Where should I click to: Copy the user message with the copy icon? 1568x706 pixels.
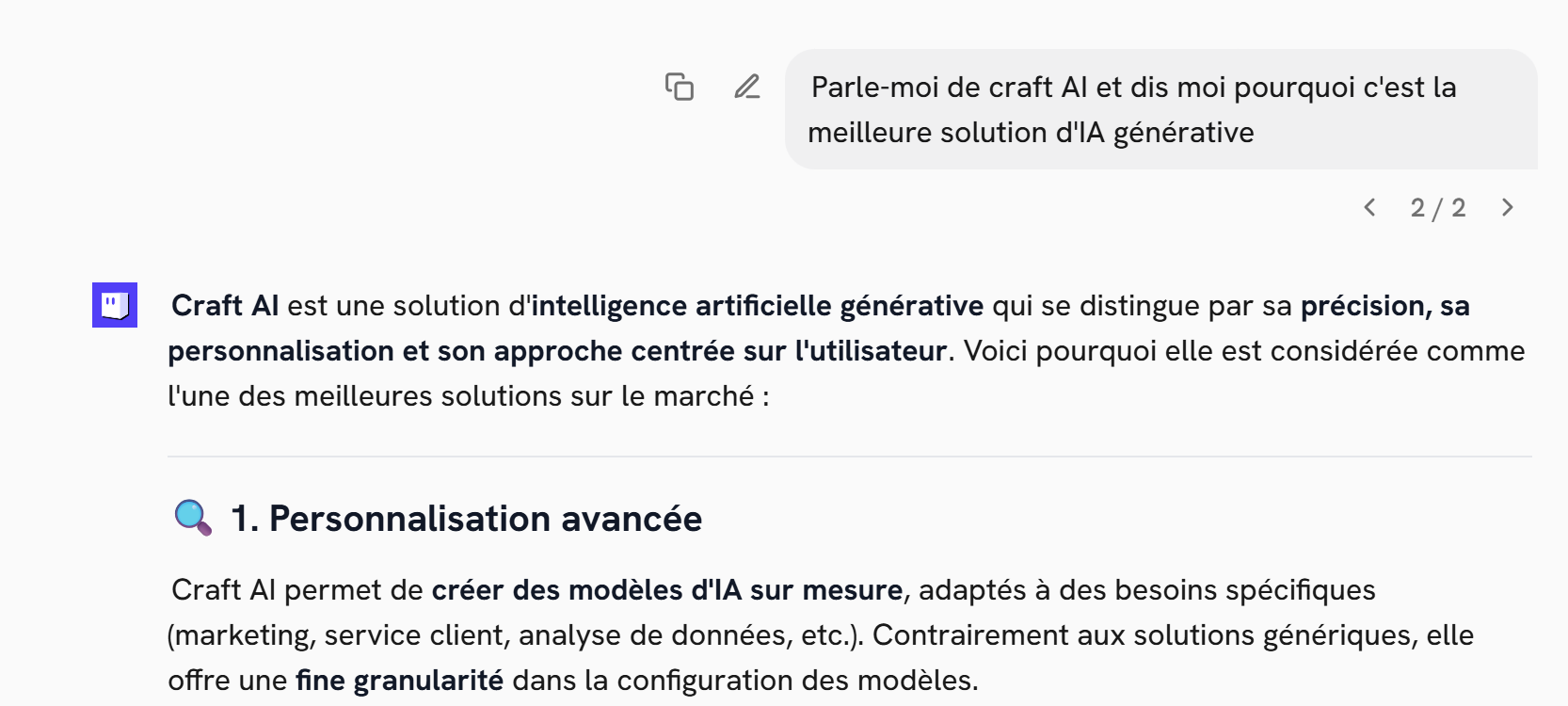pyautogui.click(x=680, y=87)
